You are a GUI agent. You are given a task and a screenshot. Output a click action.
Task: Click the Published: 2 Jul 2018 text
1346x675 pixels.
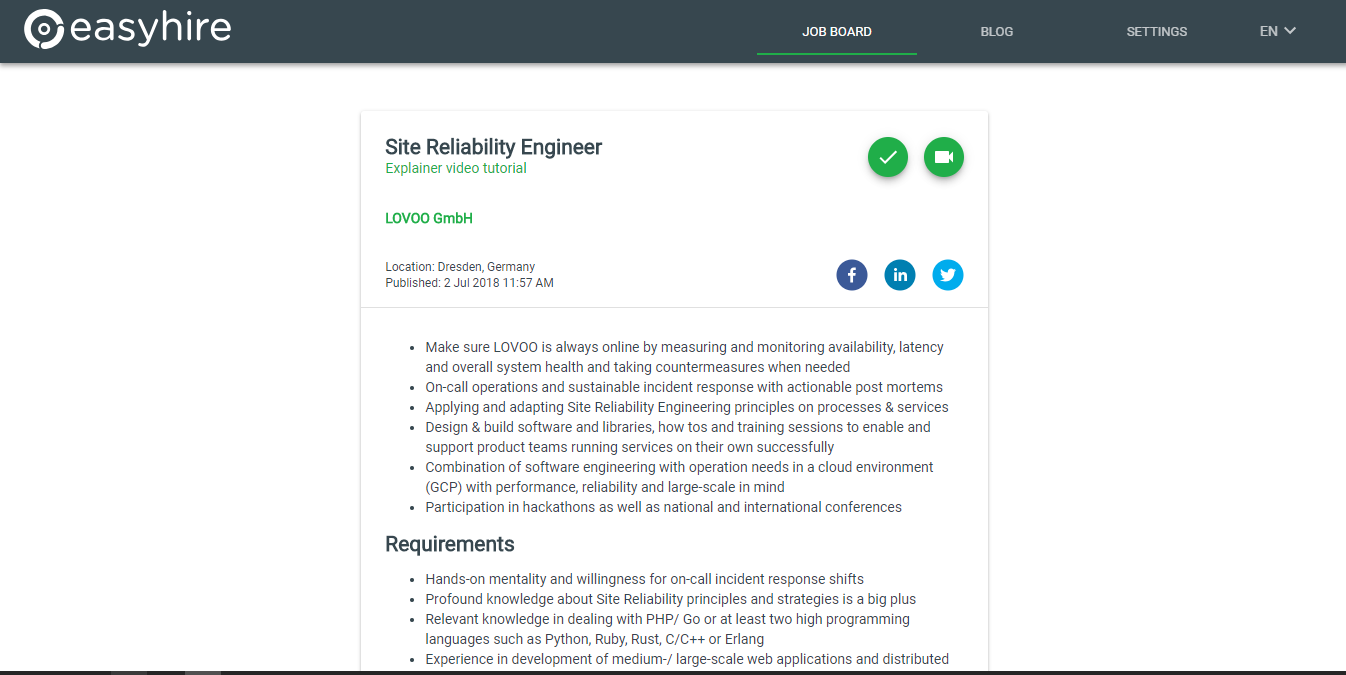(469, 283)
